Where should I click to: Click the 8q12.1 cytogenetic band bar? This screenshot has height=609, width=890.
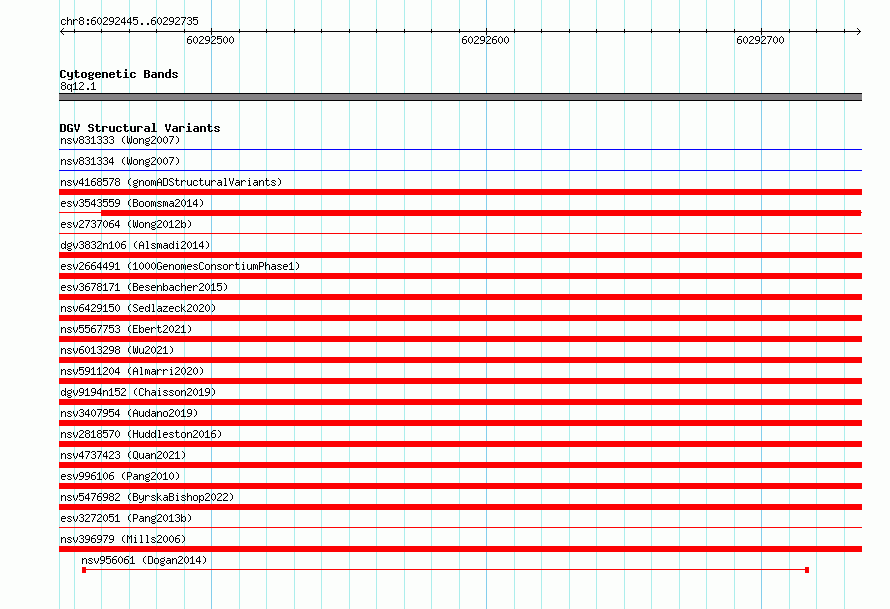[460, 97]
